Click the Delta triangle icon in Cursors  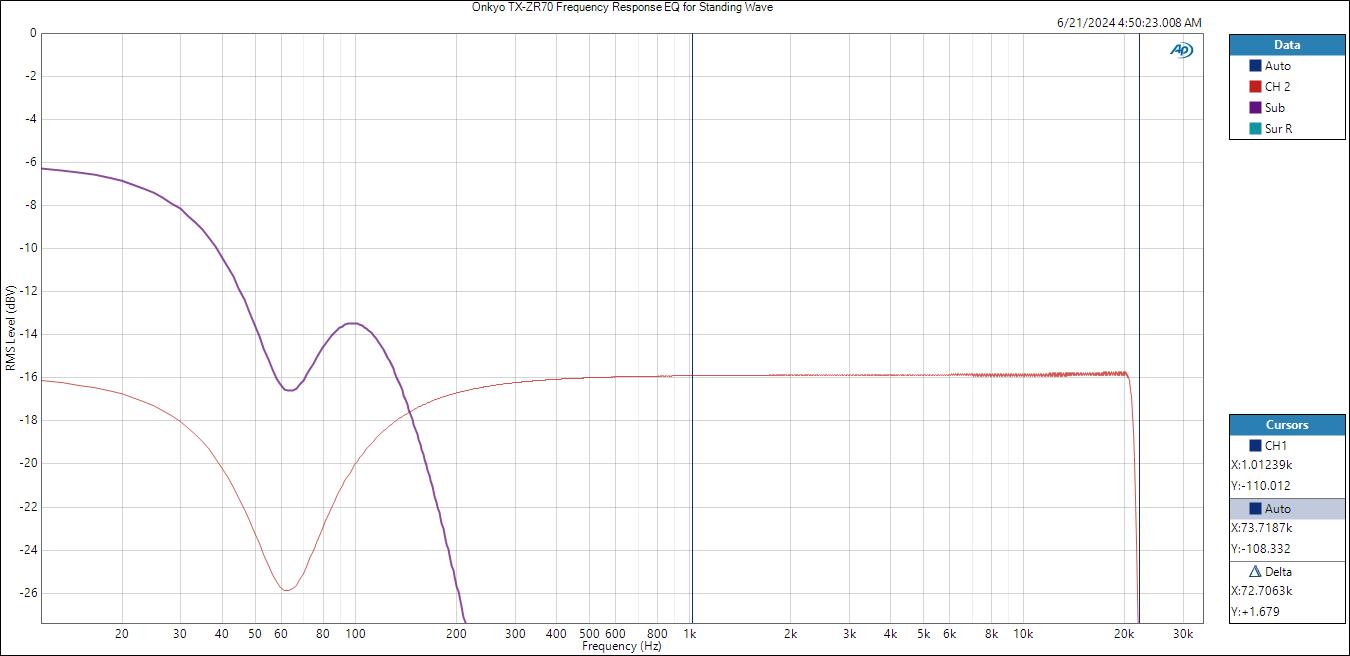point(1255,572)
